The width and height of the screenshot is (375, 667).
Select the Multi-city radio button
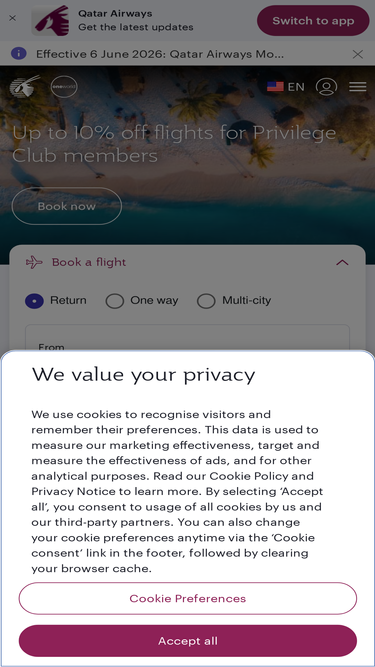pyautogui.click(x=206, y=301)
